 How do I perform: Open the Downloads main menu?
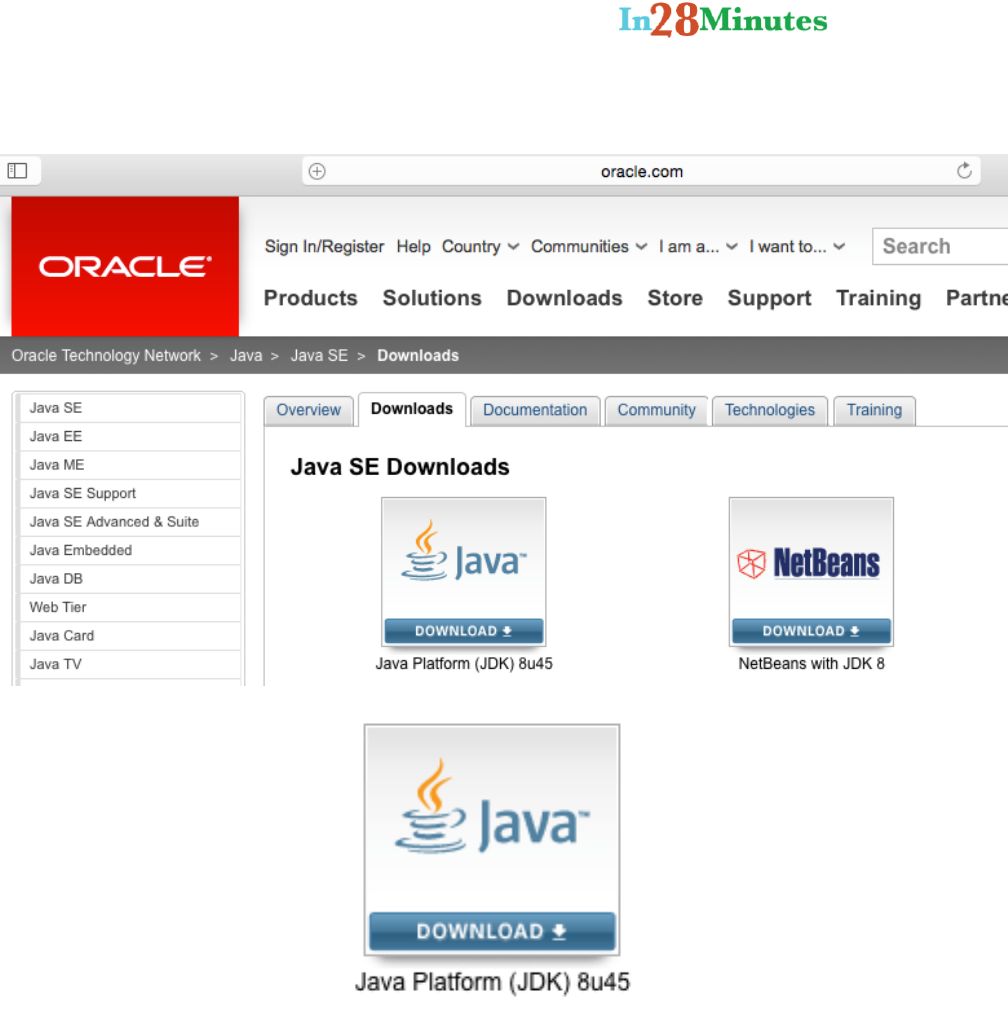click(564, 298)
